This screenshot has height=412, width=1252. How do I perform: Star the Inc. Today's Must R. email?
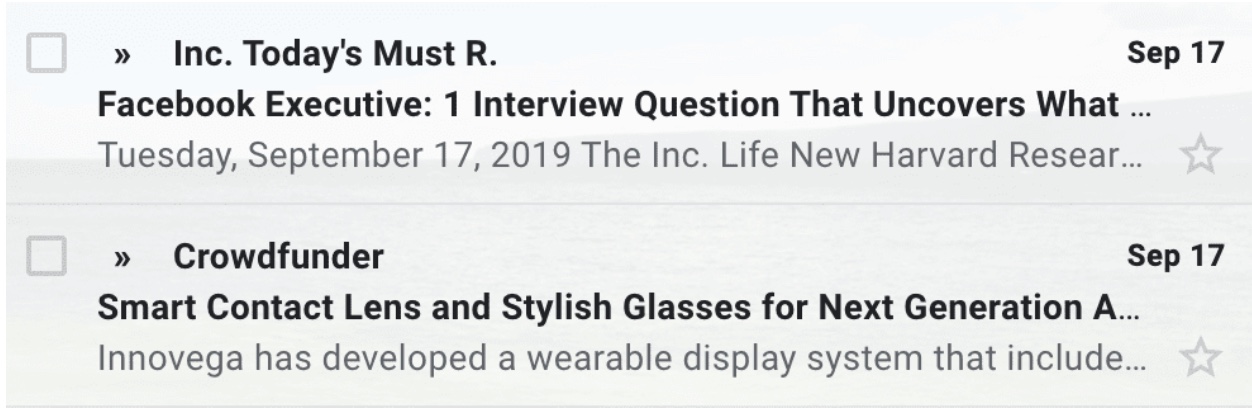(1200, 156)
